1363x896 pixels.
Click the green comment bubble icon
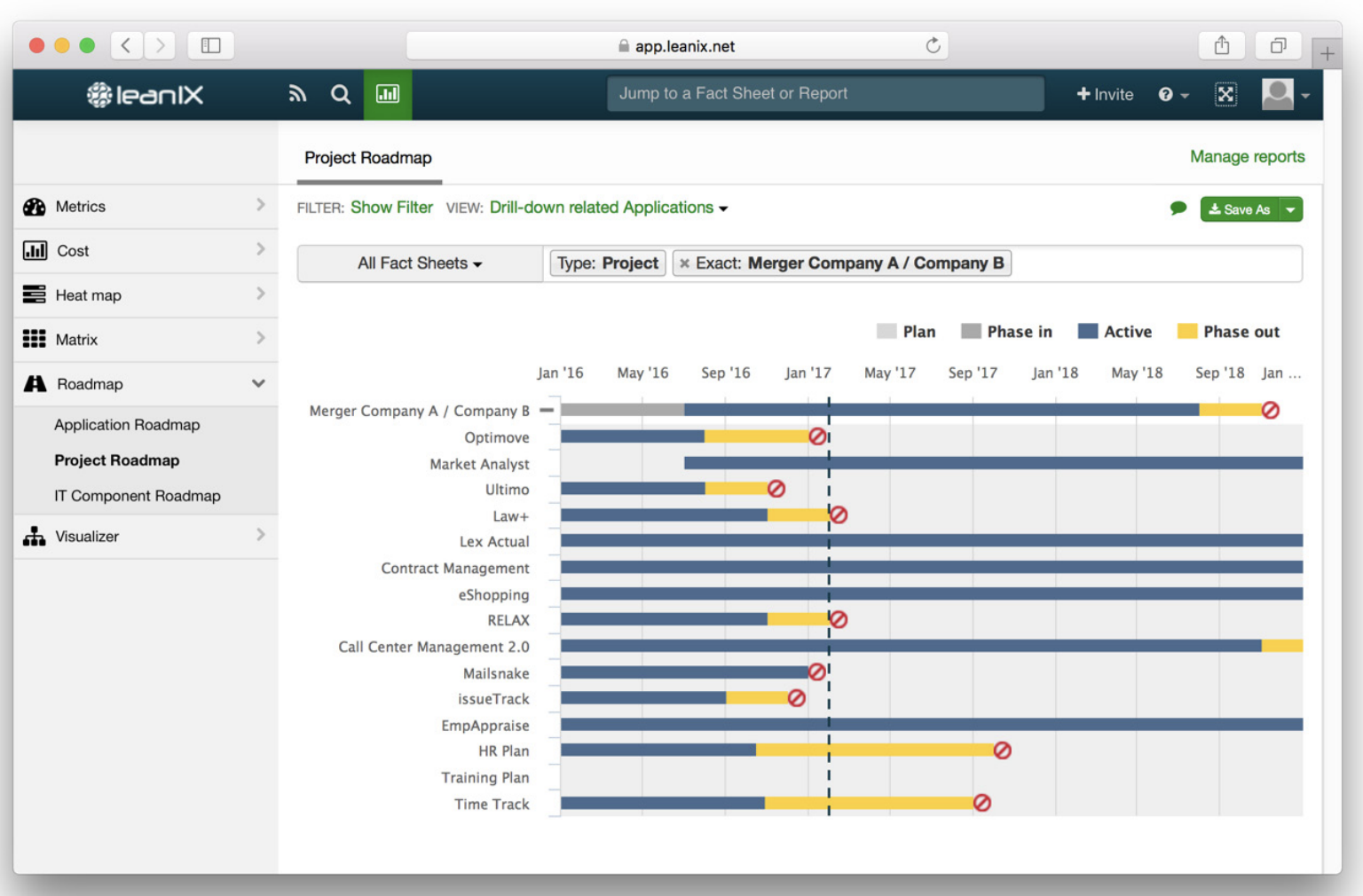(1178, 208)
